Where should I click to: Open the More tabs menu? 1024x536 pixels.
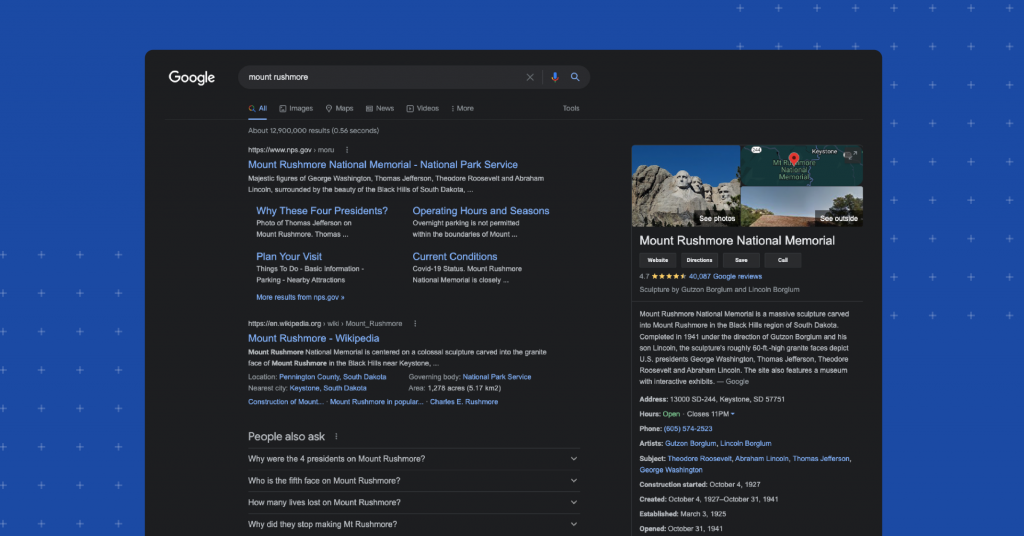(462, 108)
